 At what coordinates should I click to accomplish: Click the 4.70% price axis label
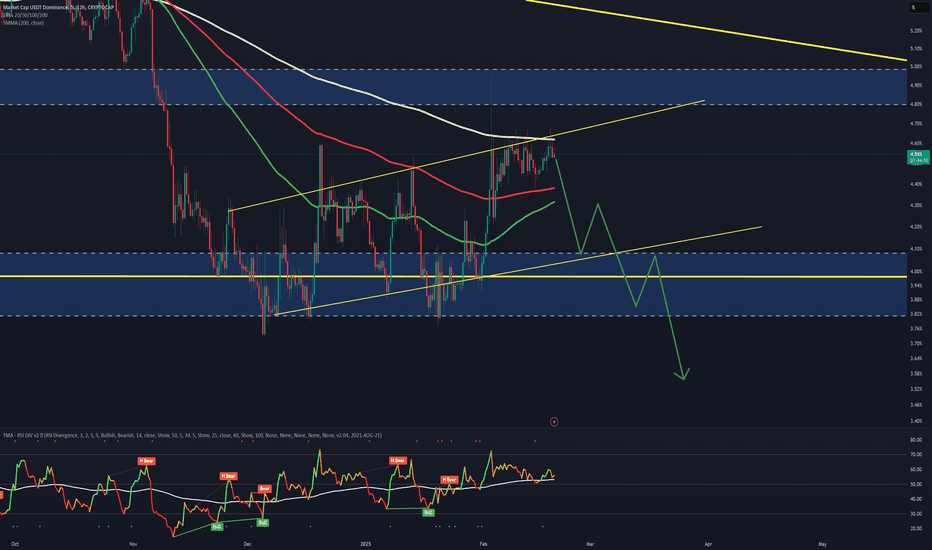point(916,124)
